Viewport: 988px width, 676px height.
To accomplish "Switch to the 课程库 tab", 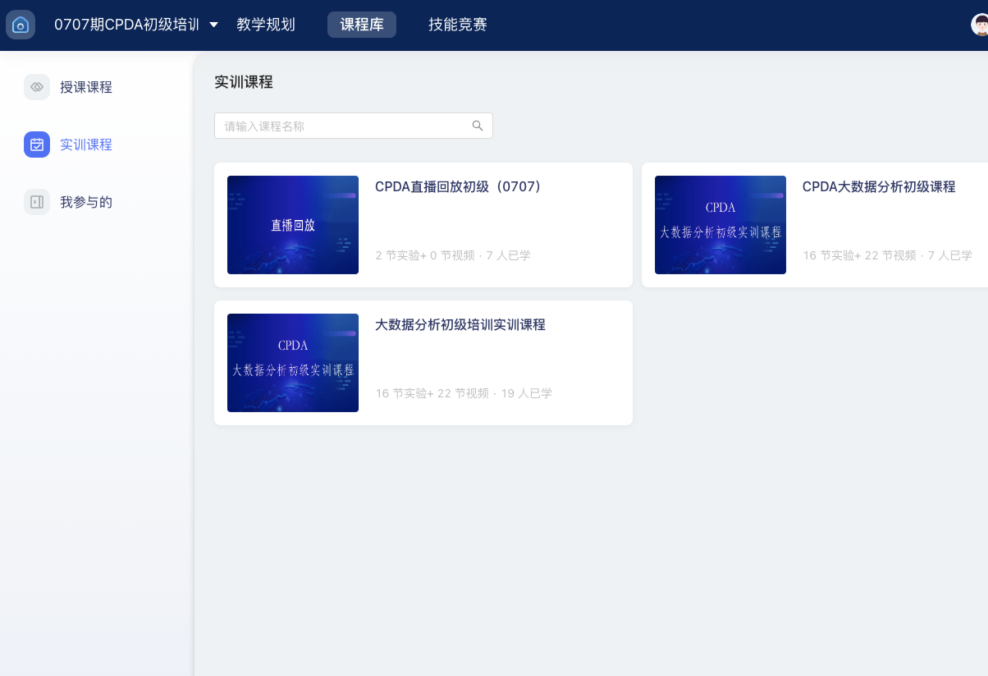I will [x=362, y=25].
